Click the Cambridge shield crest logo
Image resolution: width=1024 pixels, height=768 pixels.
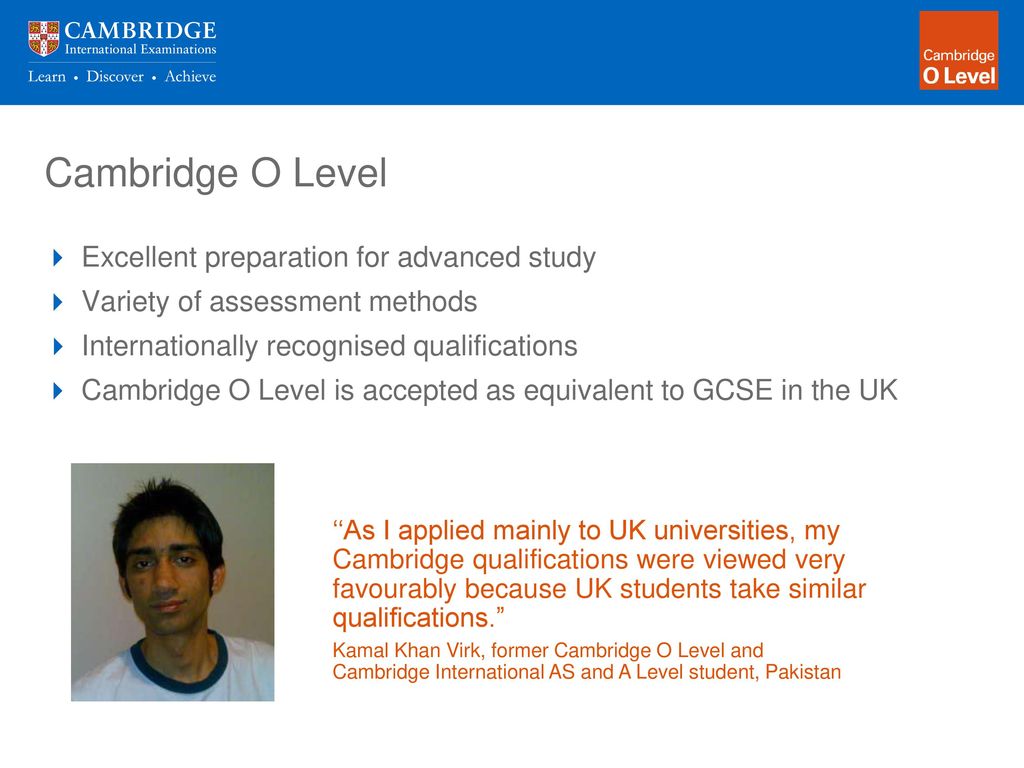tap(44, 39)
